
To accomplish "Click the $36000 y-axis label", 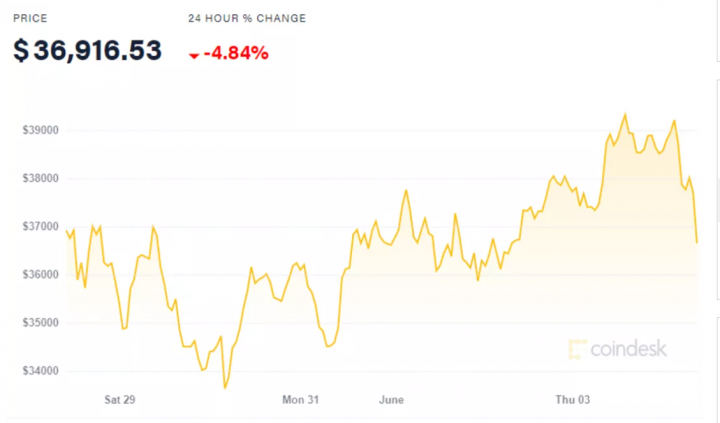I will tap(41, 275).
